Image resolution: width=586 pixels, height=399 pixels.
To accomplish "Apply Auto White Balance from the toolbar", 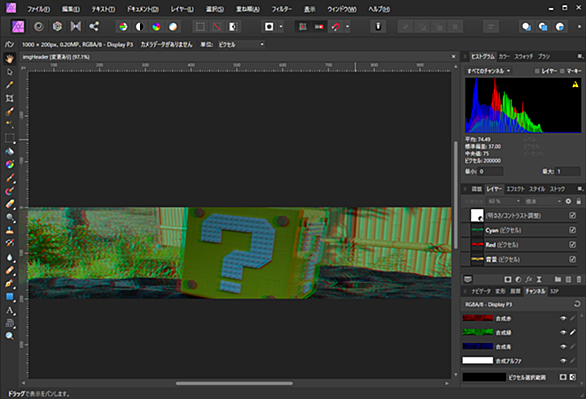I will pyautogui.click(x=173, y=27).
